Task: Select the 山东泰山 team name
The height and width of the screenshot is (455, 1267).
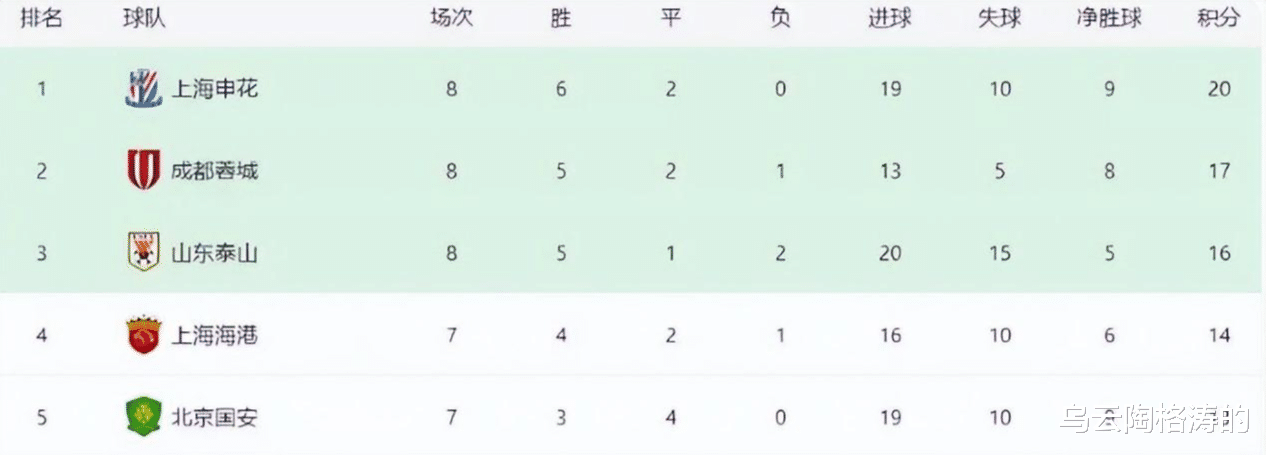Action: click(215, 253)
